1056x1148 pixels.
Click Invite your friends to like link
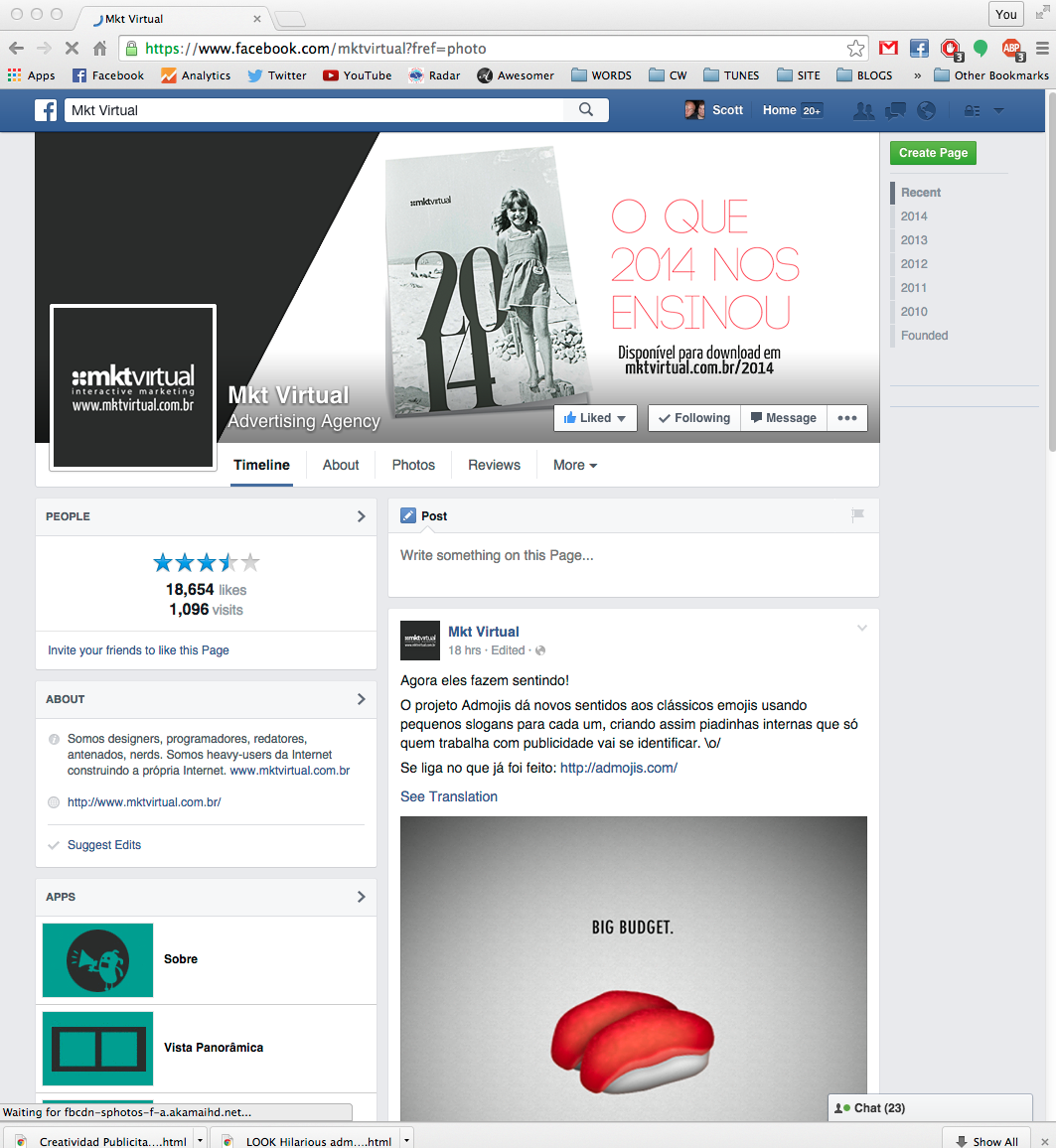tap(138, 650)
